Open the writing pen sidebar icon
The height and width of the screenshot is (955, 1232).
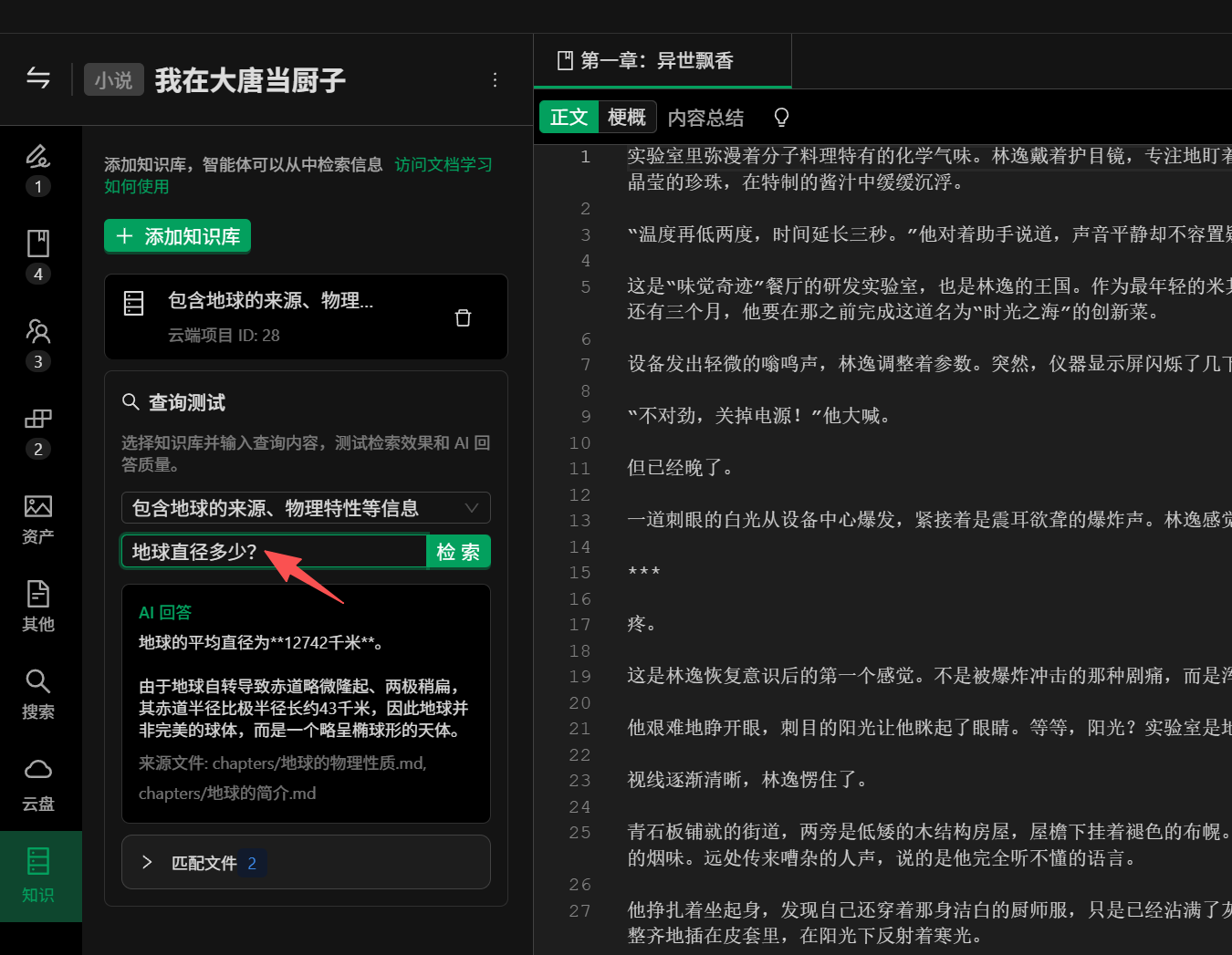tap(37, 157)
